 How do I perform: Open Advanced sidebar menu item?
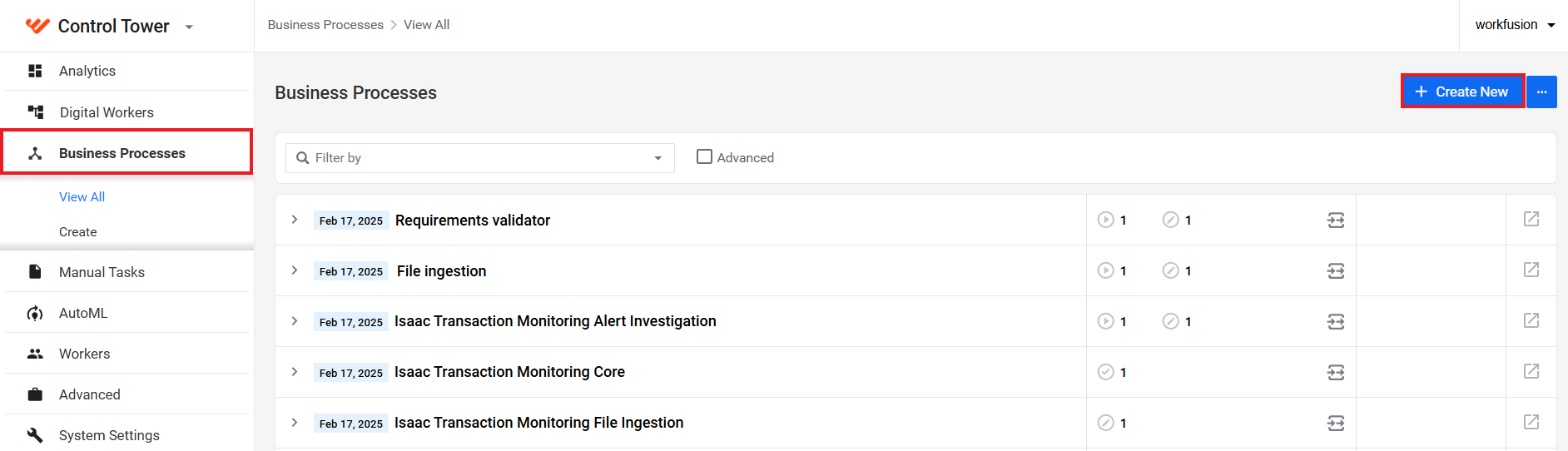click(89, 394)
